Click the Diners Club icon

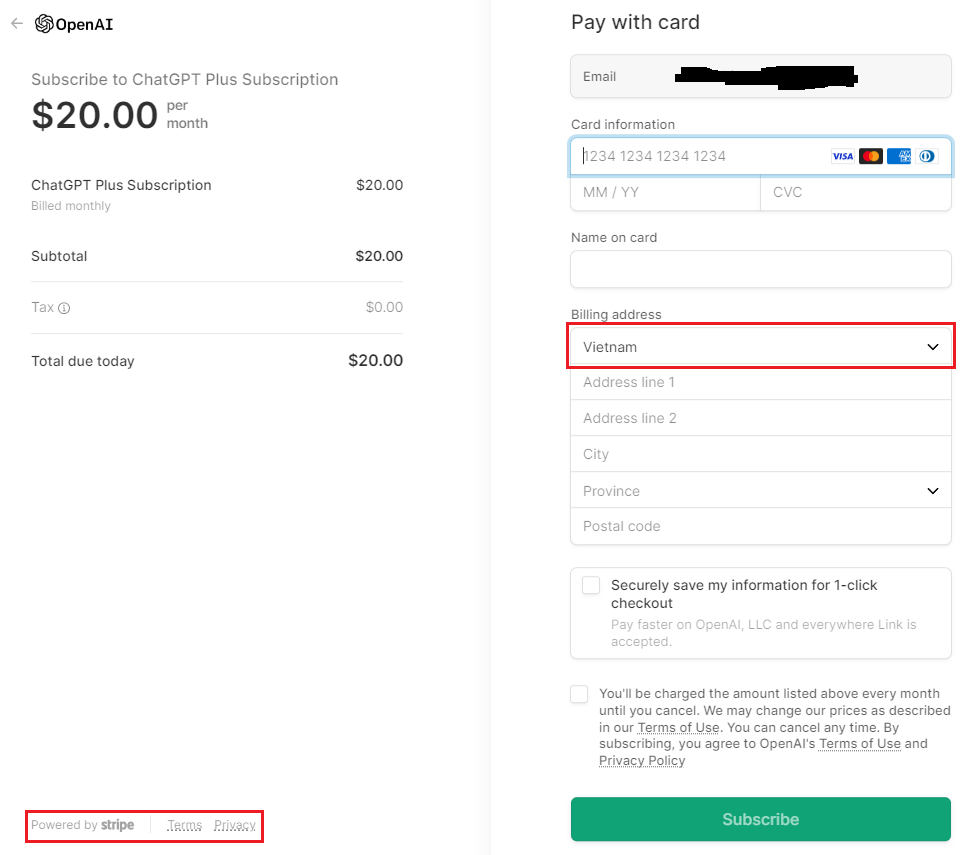tap(926, 156)
